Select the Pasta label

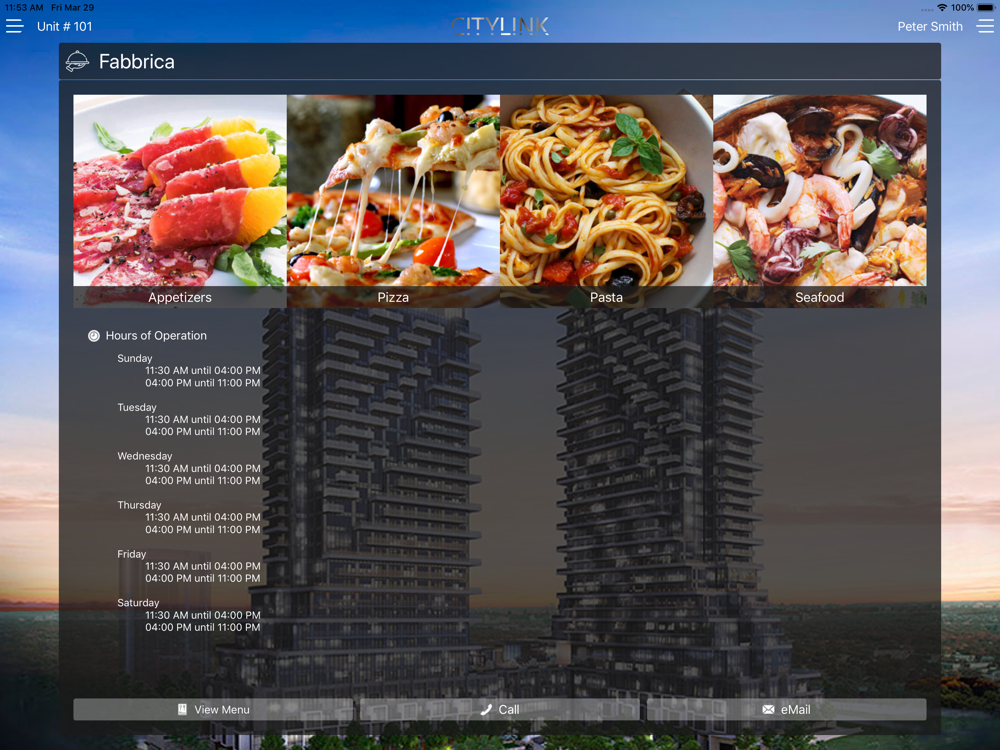[x=607, y=297]
